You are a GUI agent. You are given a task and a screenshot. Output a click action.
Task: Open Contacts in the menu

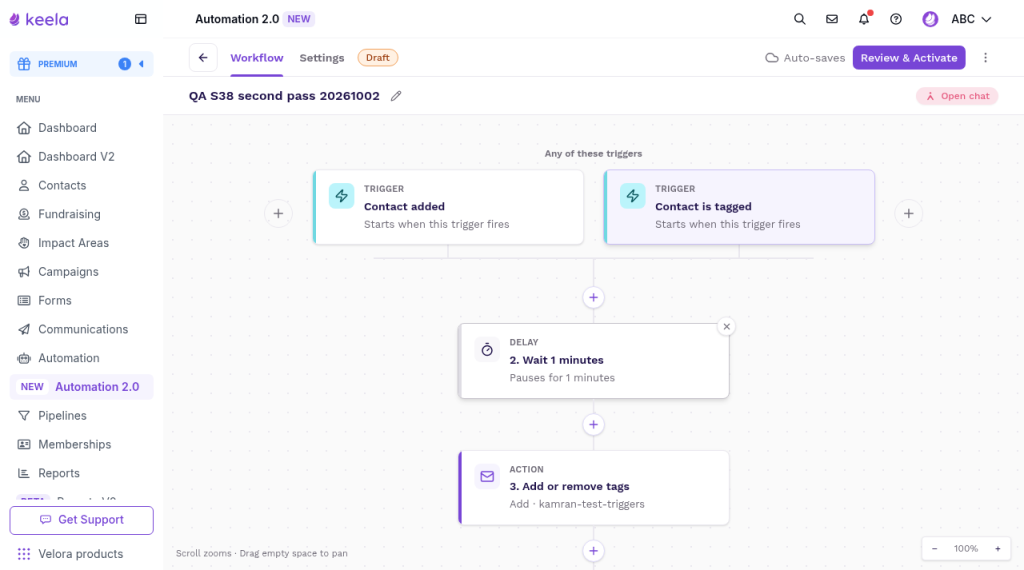[x=81, y=185]
